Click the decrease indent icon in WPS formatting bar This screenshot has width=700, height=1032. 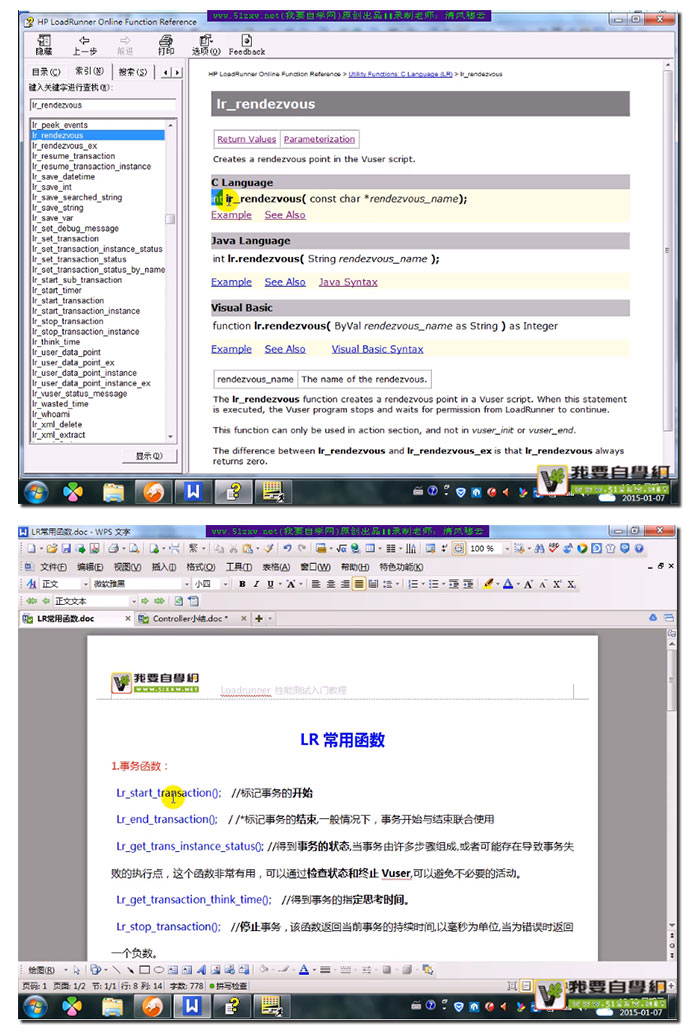pyautogui.click(x=454, y=584)
